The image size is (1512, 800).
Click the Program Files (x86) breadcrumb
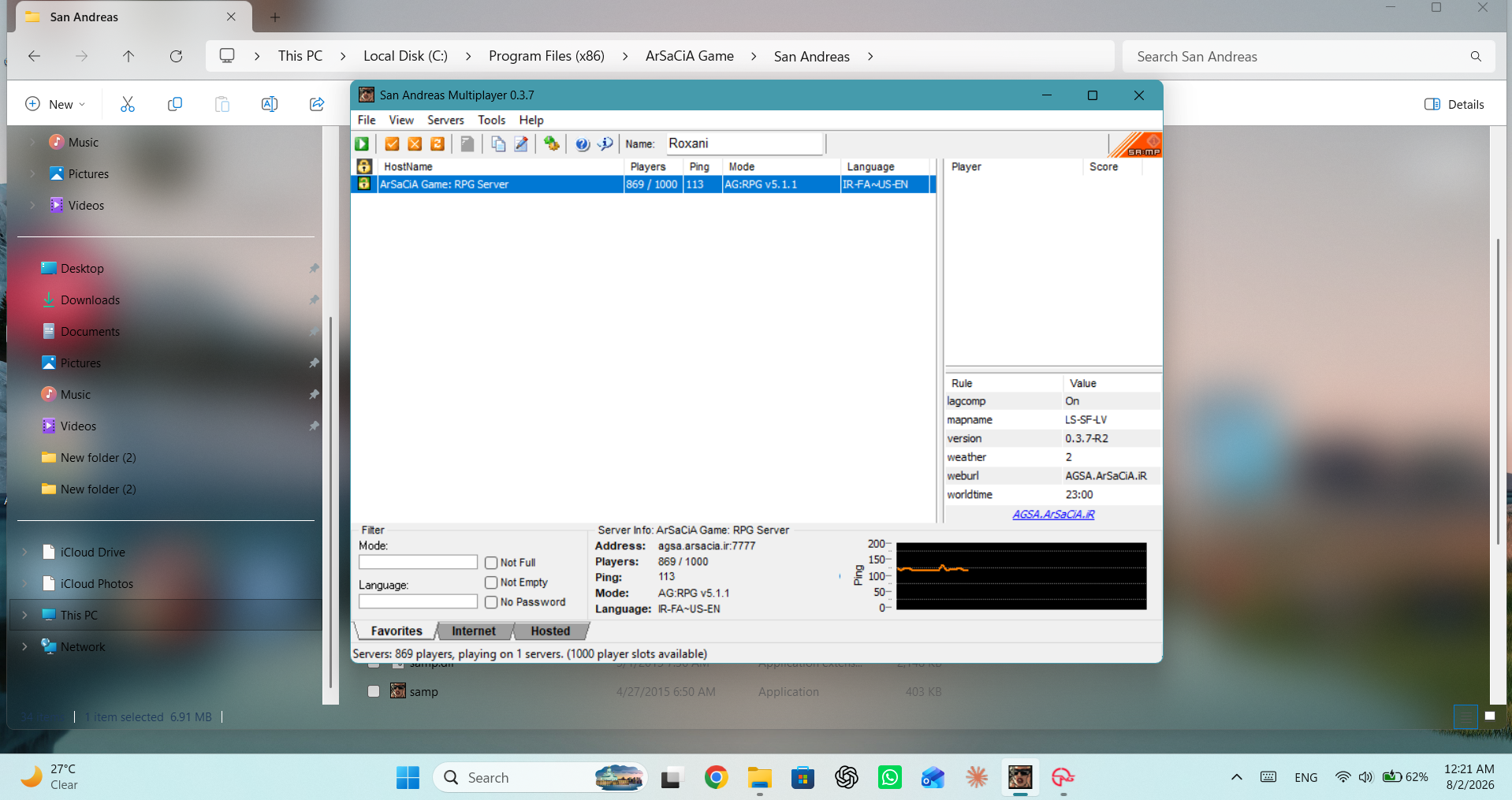pyautogui.click(x=546, y=56)
